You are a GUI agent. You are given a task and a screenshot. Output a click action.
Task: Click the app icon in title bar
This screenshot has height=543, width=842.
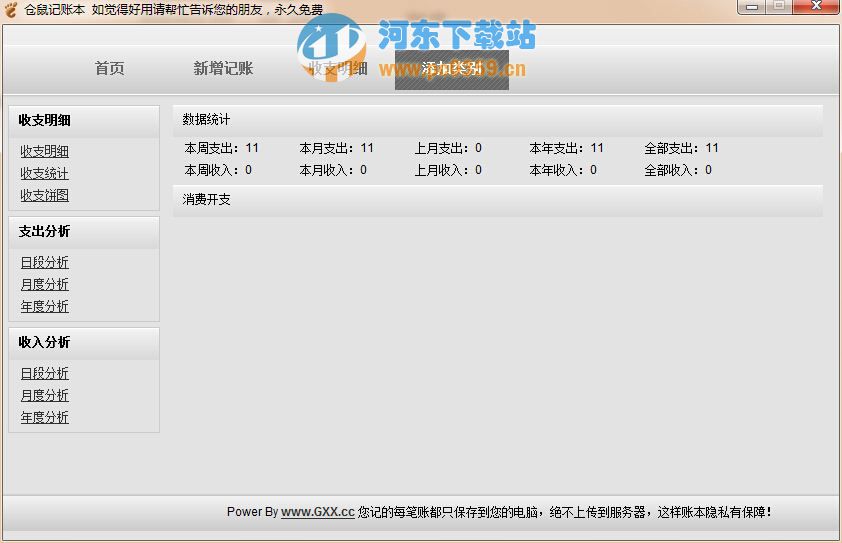(11, 10)
